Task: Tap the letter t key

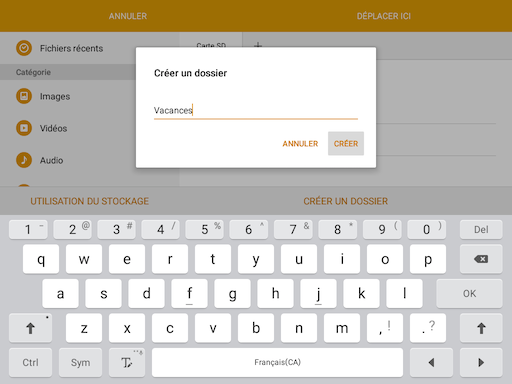Action: point(213,259)
